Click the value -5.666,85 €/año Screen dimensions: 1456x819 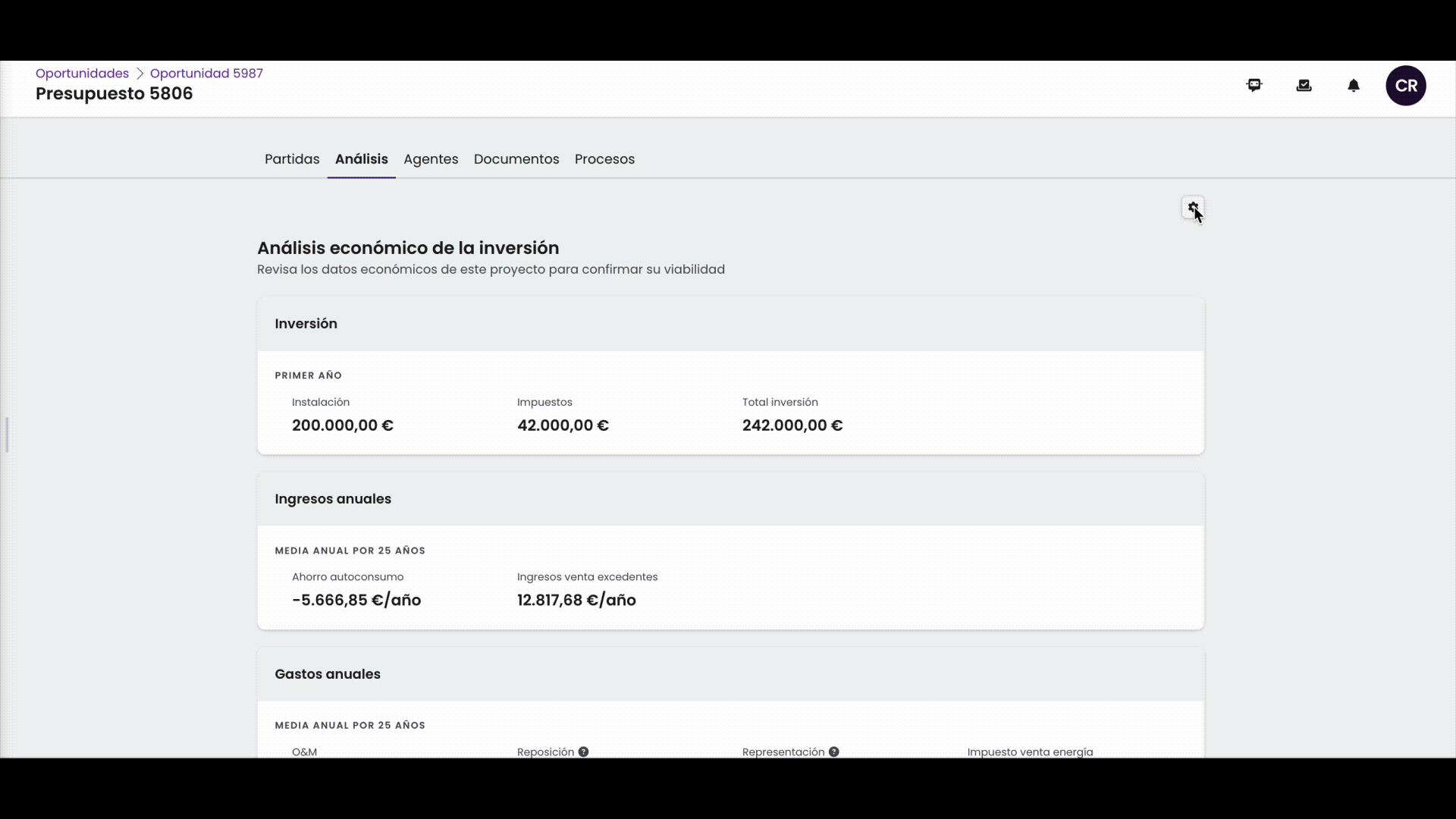(x=356, y=601)
